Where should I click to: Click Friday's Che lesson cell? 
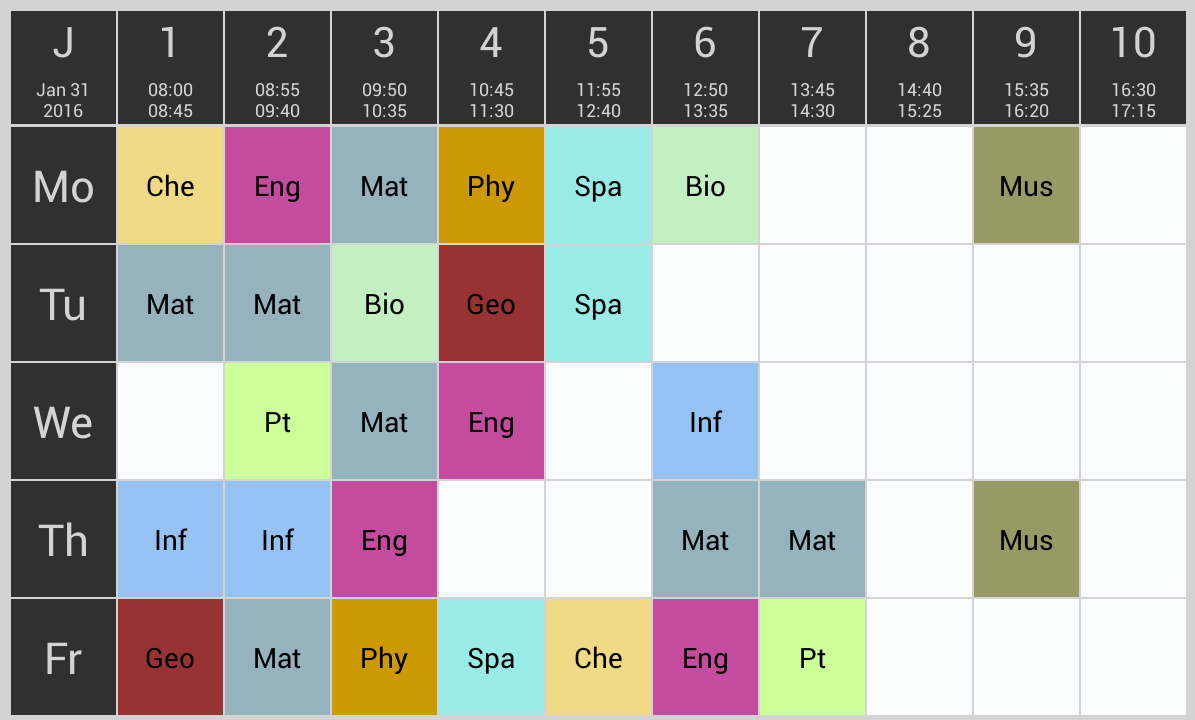[x=598, y=657]
